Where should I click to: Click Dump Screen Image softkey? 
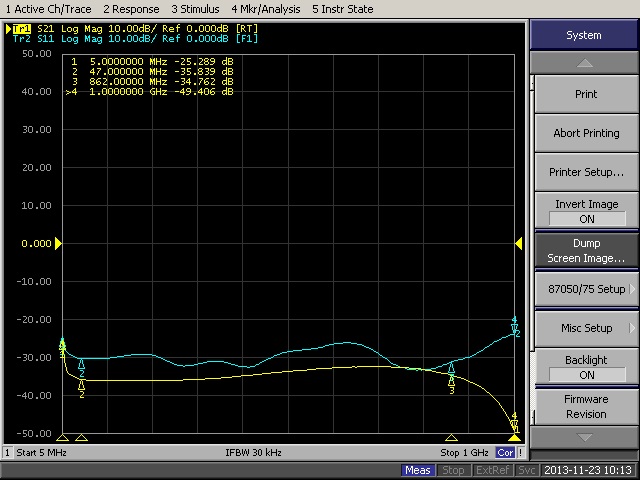(x=586, y=250)
